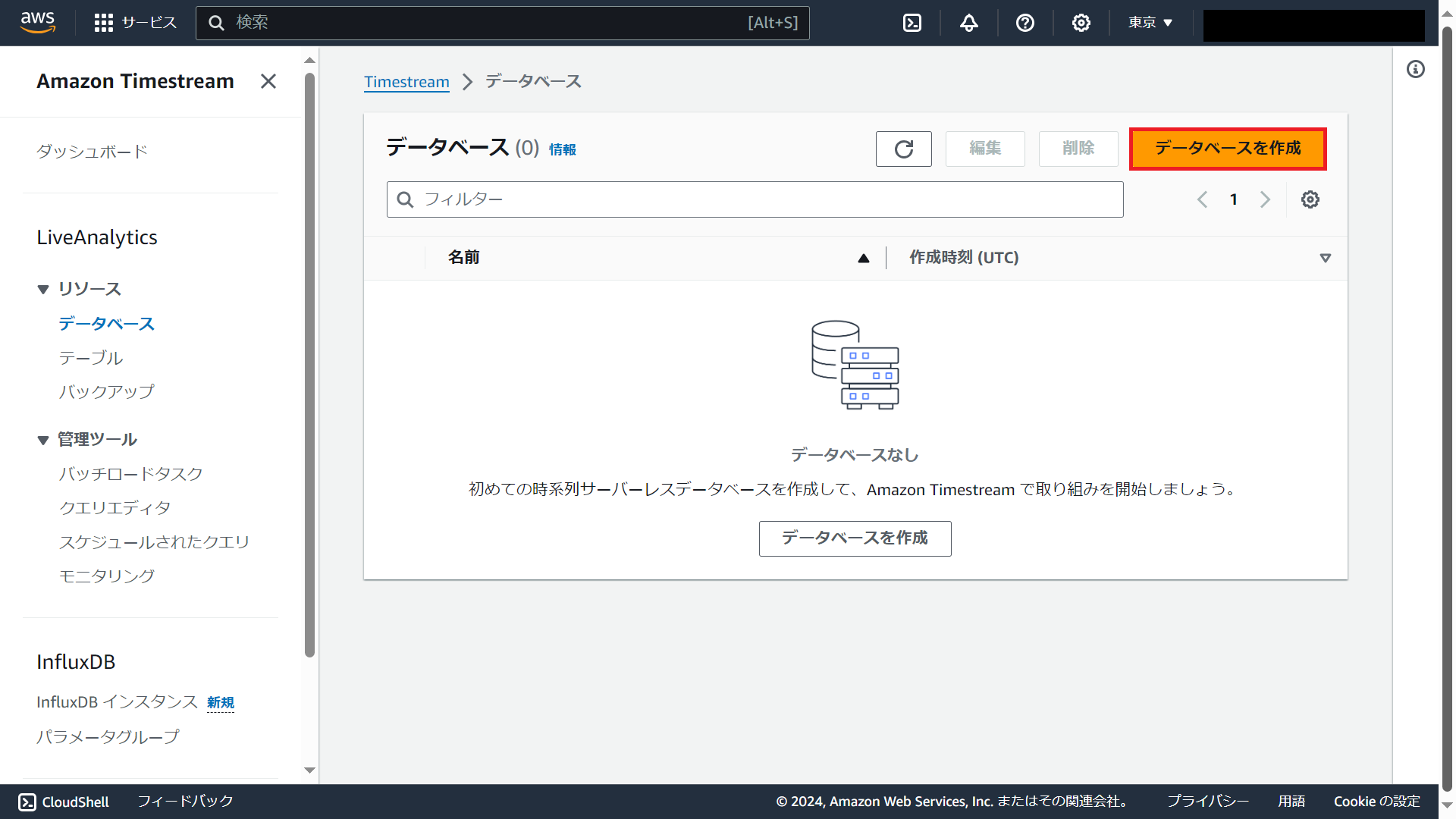Open the table display preferences gear
This screenshot has height=819, width=1456.
point(1310,199)
